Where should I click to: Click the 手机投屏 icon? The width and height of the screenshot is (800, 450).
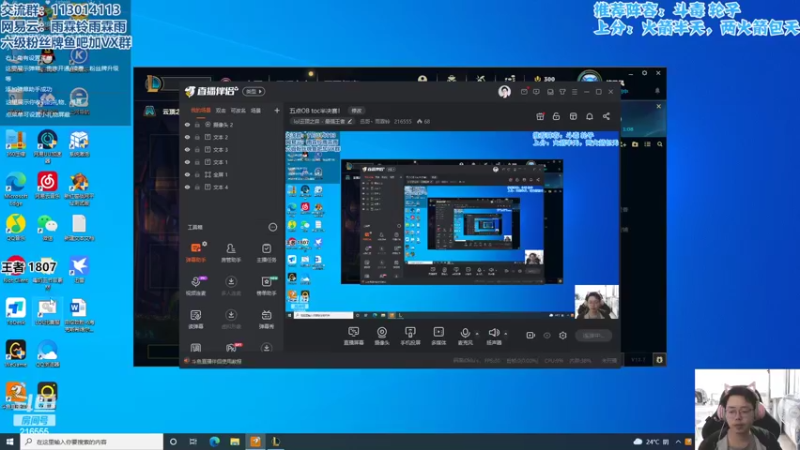pos(410,336)
